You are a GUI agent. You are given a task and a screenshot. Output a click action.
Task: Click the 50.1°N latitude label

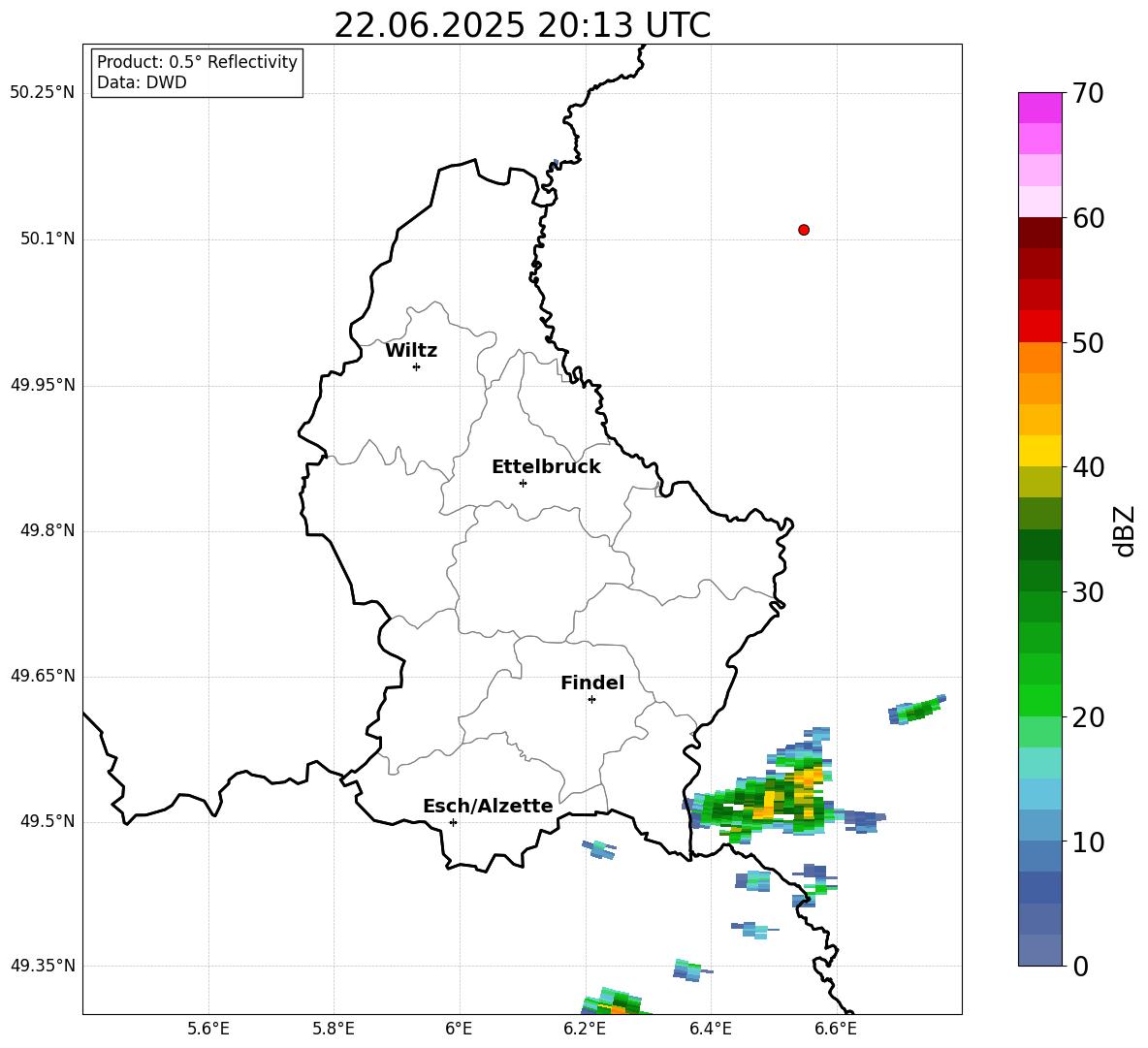tap(47, 238)
